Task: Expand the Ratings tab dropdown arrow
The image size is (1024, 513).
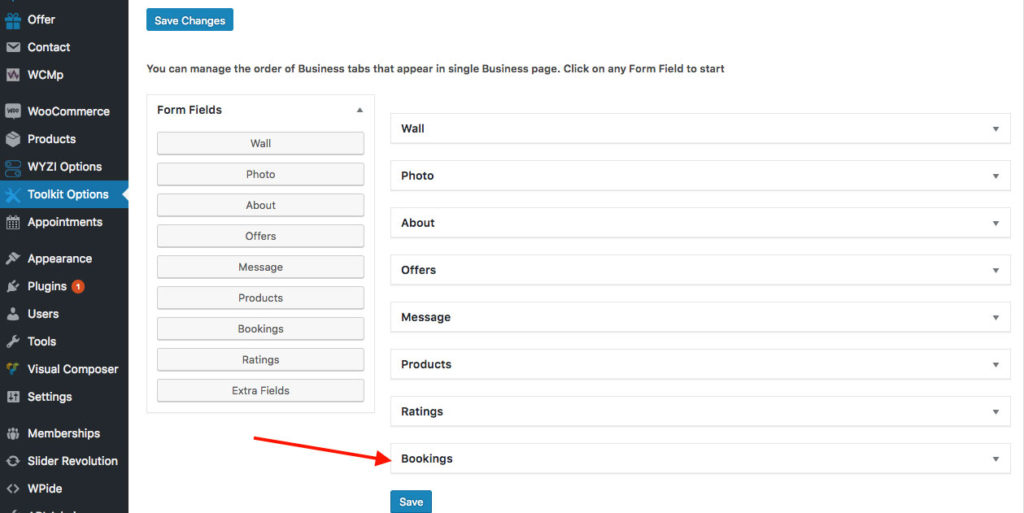Action: pyautogui.click(x=995, y=412)
